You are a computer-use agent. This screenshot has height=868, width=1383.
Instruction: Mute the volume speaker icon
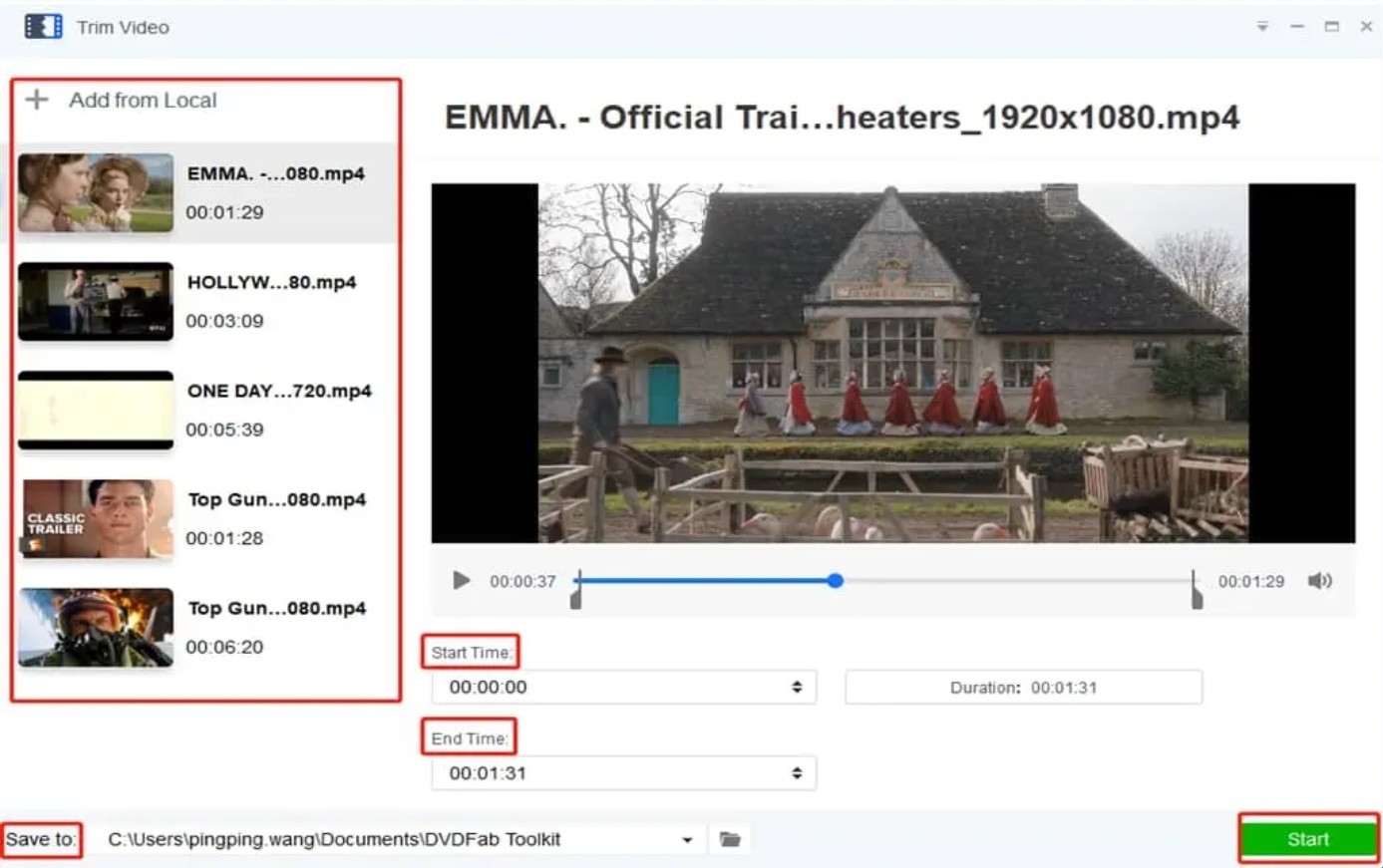pyautogui.click(x=1320, y=581)
